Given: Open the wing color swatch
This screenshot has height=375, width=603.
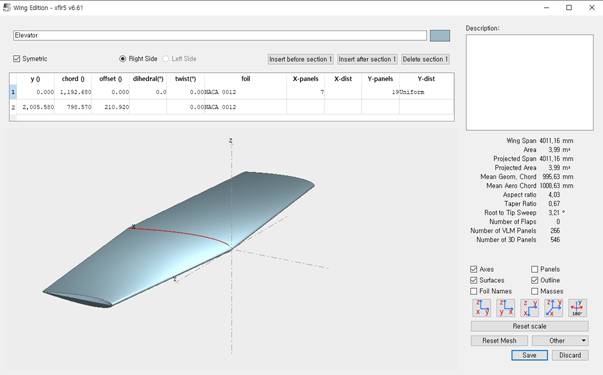Looking at the screenshot, I should (x=440, y=36).
